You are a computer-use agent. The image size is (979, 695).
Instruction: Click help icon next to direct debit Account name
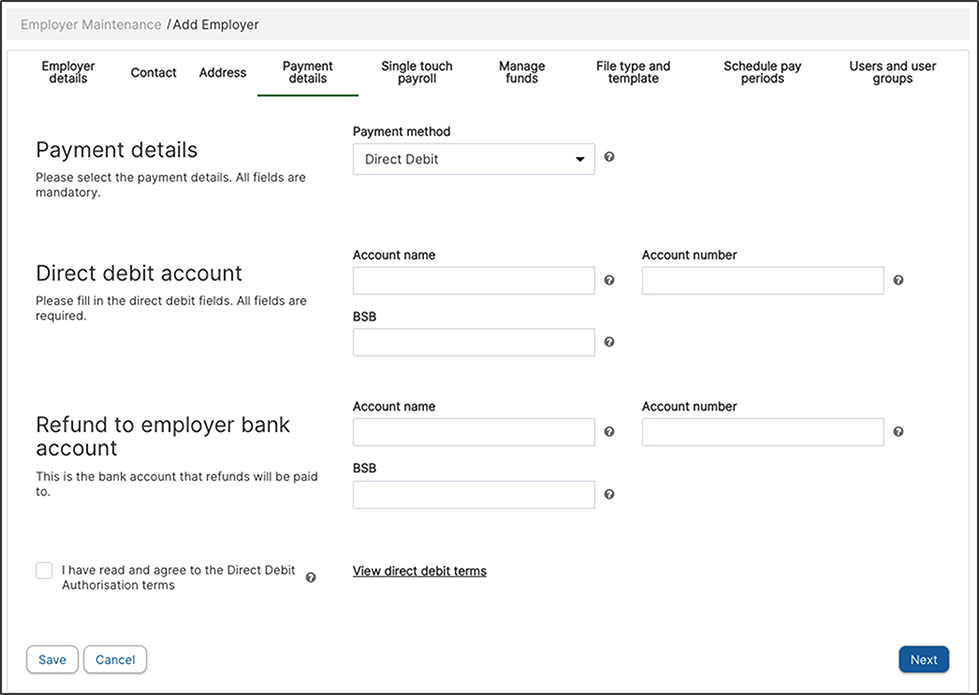point(609,280)
